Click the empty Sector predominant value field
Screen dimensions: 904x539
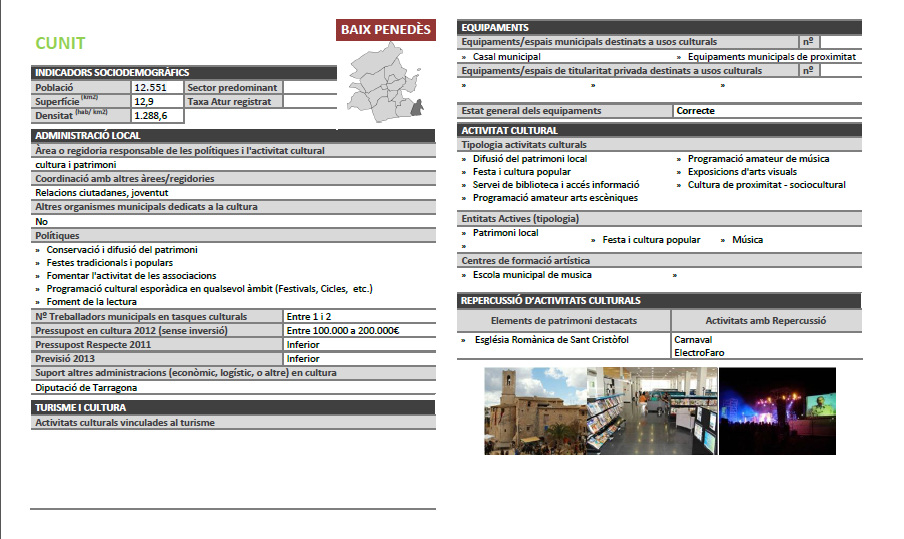(310, 88)
